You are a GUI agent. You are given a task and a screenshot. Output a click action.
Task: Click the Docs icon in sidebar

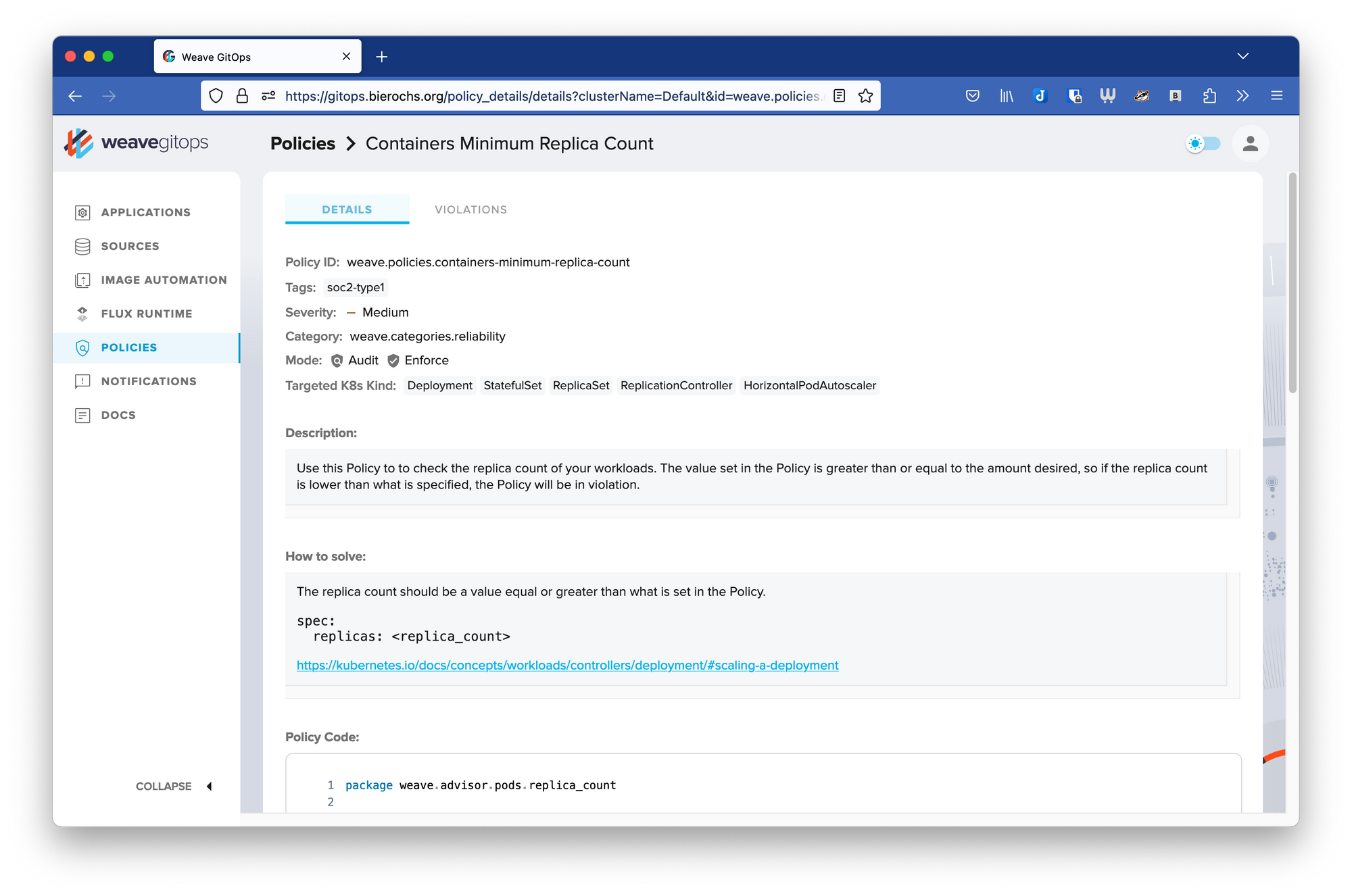point(84,414)
